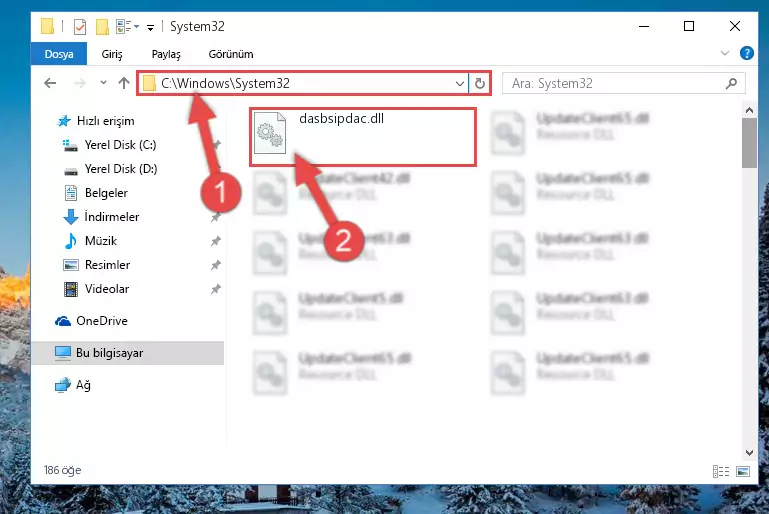Click the Belgeler document icon
Viewport: 769px width, 514px height.
click(x=71, y=193)
